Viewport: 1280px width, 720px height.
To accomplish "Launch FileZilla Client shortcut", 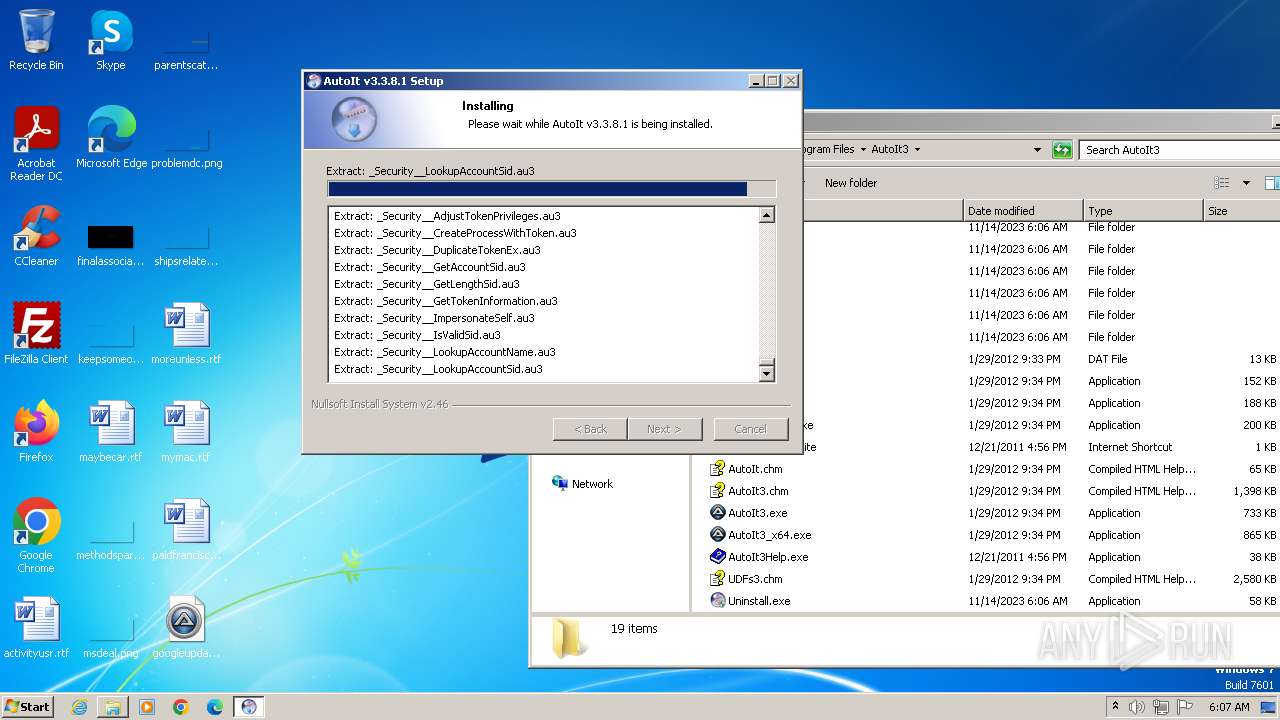I will pos(36,334).
